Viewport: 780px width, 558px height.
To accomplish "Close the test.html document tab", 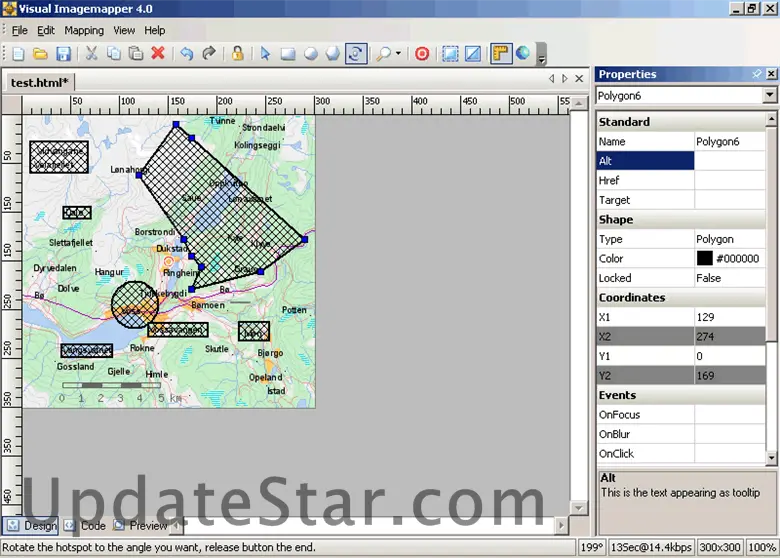I will click(579, 79).
